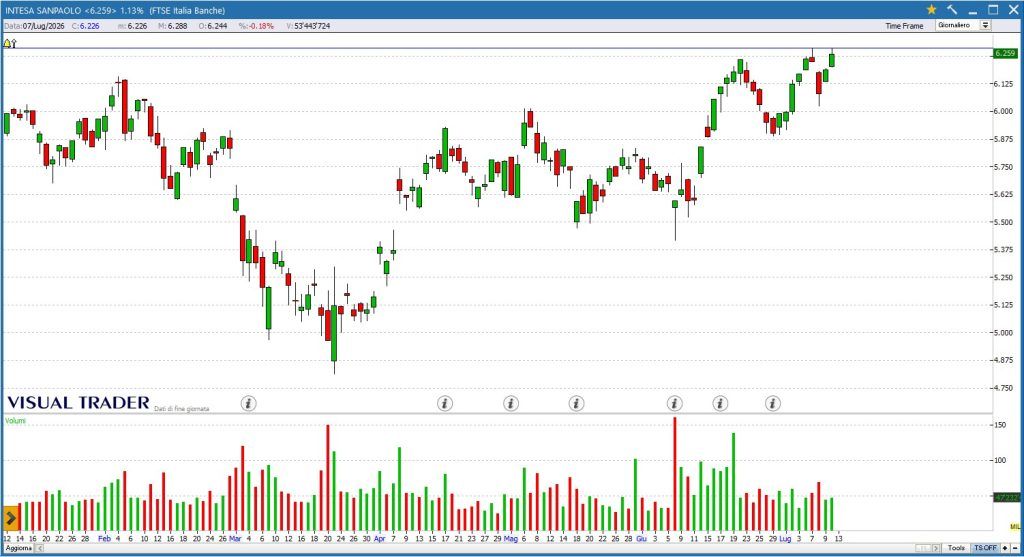Open the info marker between 5 and 9 June
The width and height of the screenshot is (1024, 557).
pos(675,403)
